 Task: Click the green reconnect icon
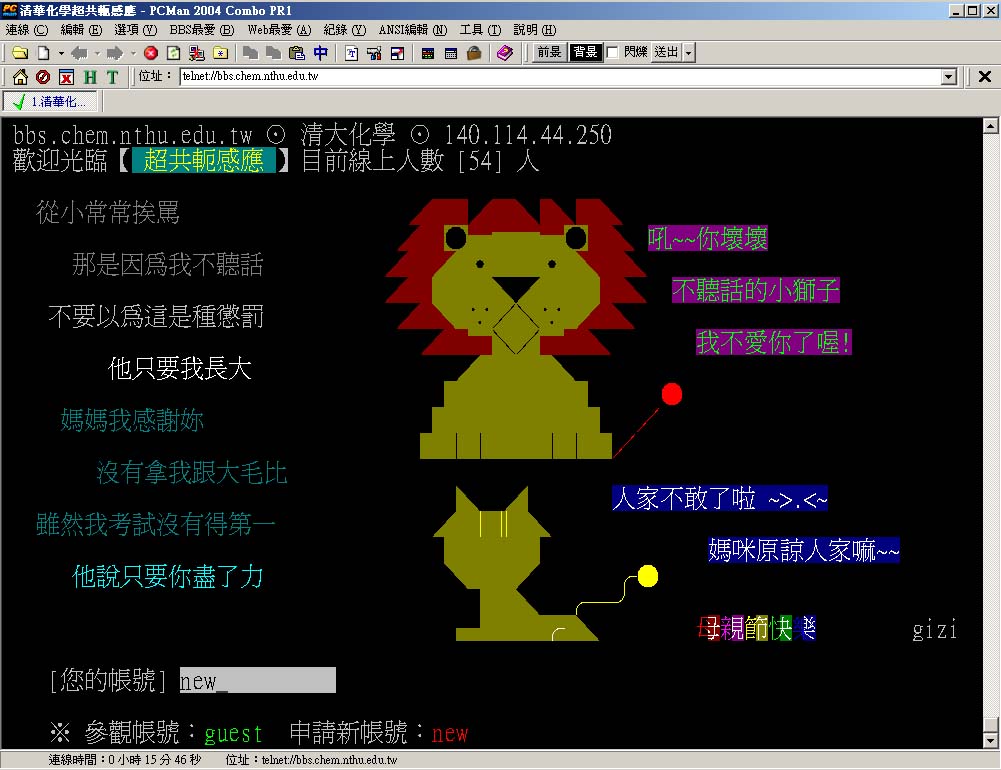[173, 53]
